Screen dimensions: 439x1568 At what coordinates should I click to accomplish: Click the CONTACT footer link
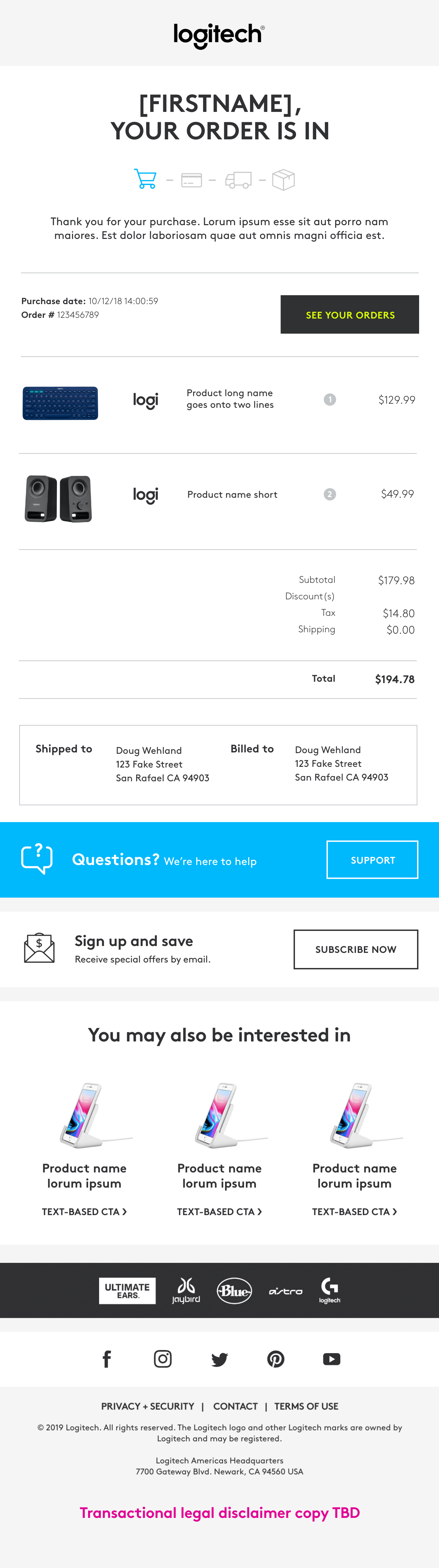(x=235, y=1406)
